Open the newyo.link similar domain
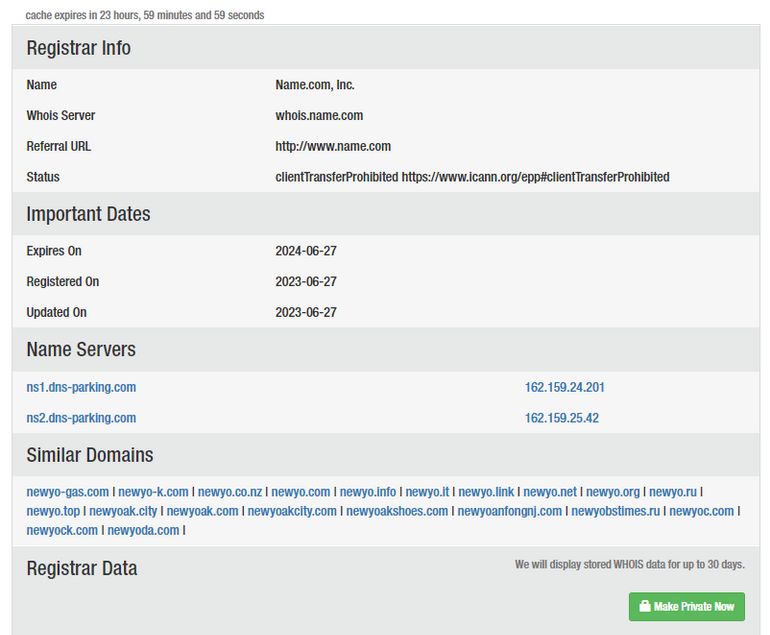 click(x=486, y=492)
